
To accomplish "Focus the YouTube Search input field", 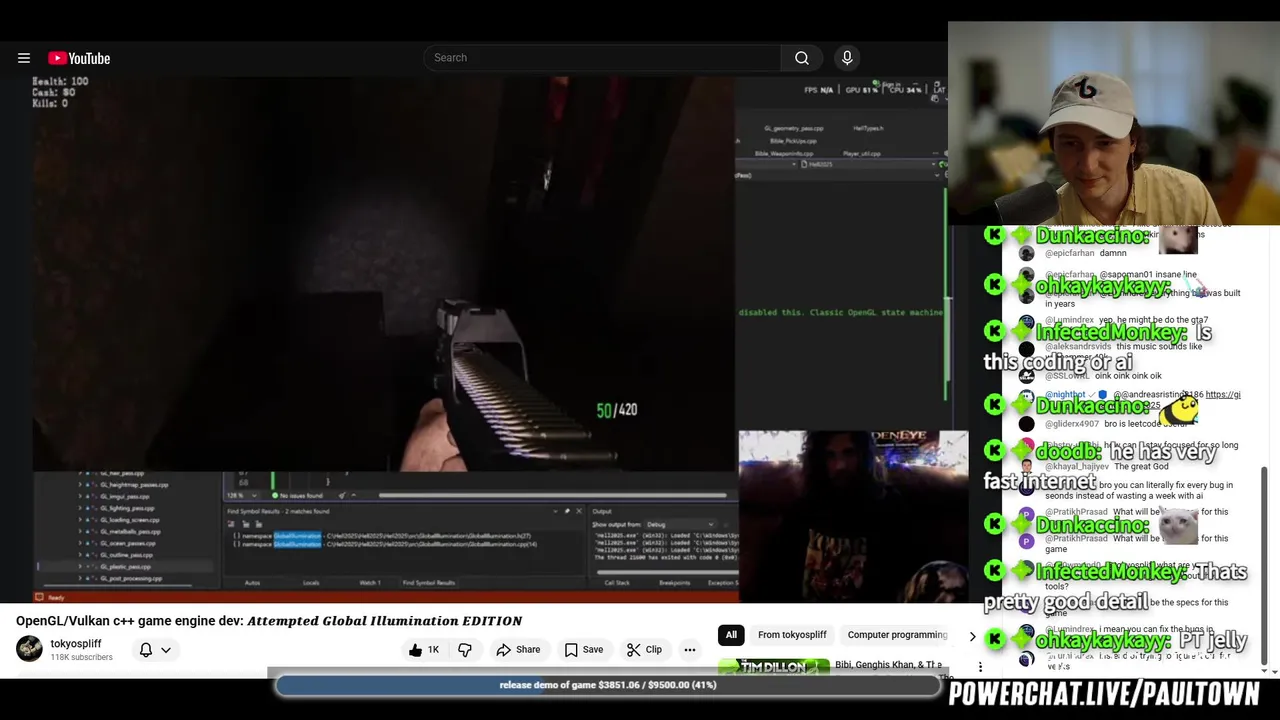I will (602, 58).
